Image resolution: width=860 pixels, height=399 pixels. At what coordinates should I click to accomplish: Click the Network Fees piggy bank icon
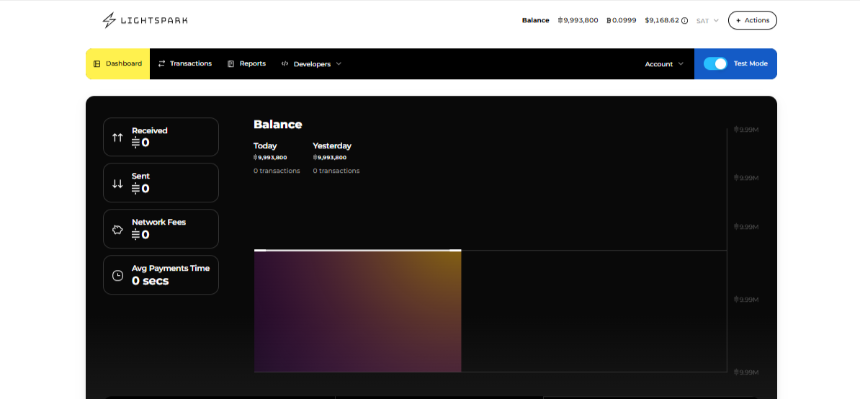point(117,230)
